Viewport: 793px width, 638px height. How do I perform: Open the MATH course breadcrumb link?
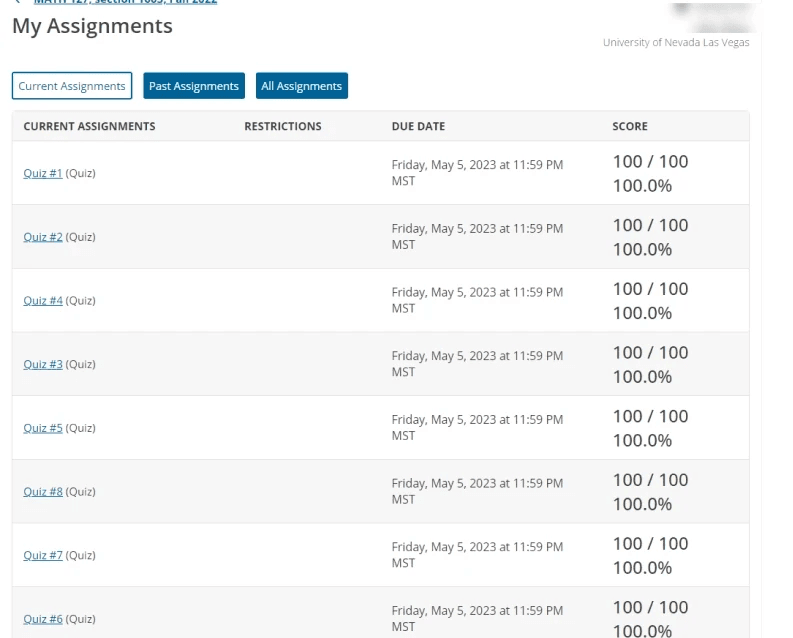coord(125,2)
